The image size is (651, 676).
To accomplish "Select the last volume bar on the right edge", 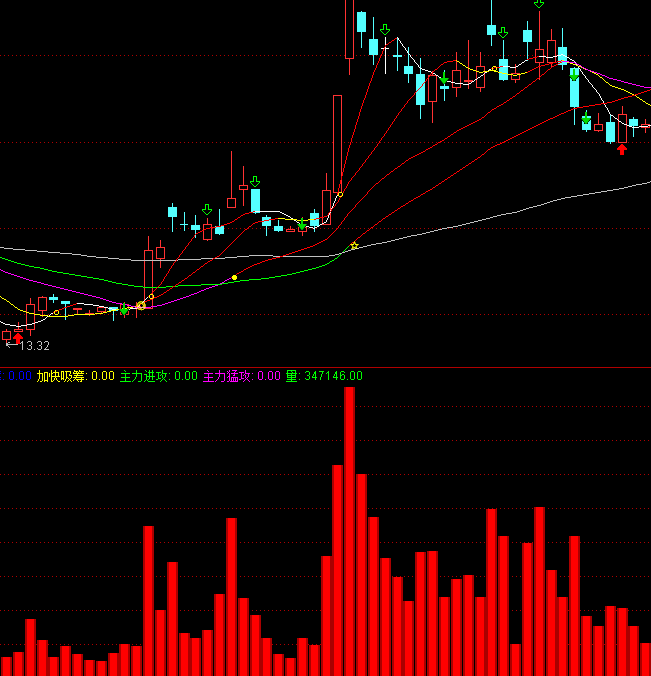I will tap(645, 659).
